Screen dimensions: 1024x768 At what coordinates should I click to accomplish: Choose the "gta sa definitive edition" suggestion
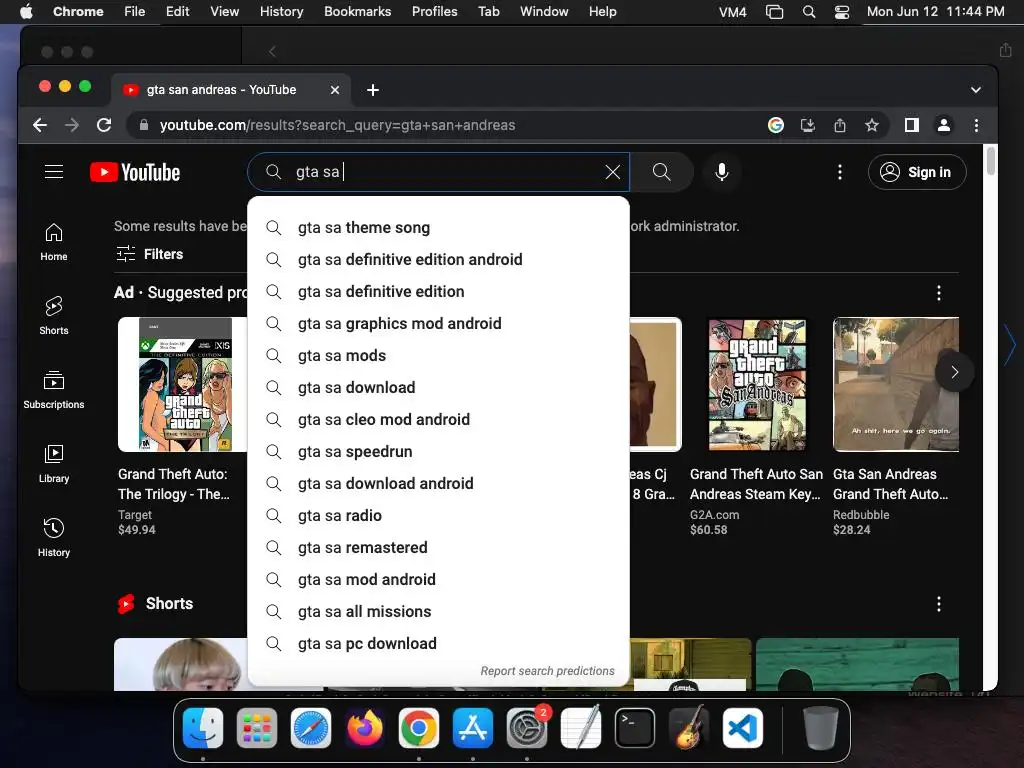click(x=438, y=292)
